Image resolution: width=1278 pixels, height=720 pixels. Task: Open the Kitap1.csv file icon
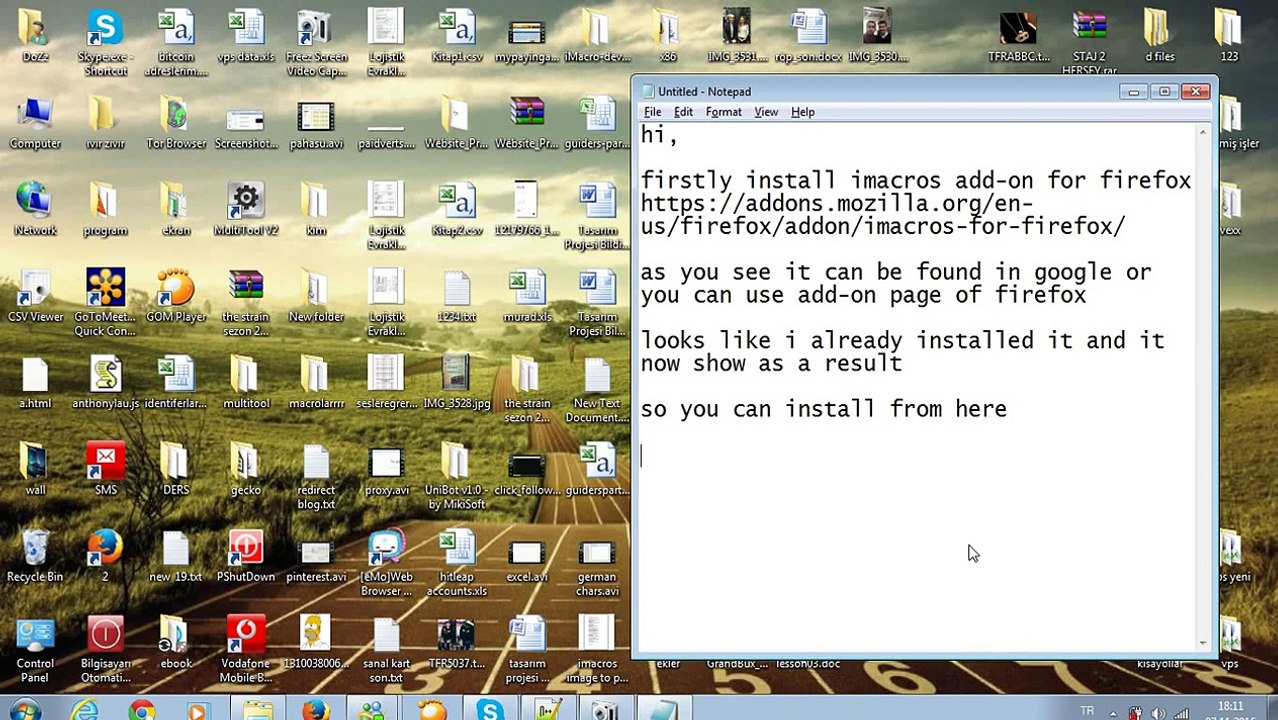click(456, 36)
